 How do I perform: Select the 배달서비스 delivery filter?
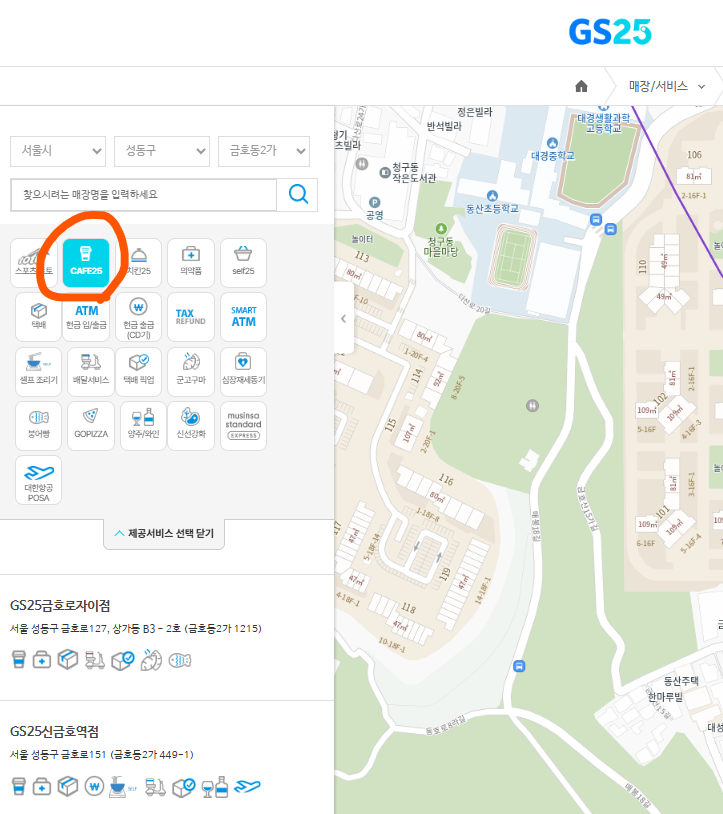click(91, 372)
